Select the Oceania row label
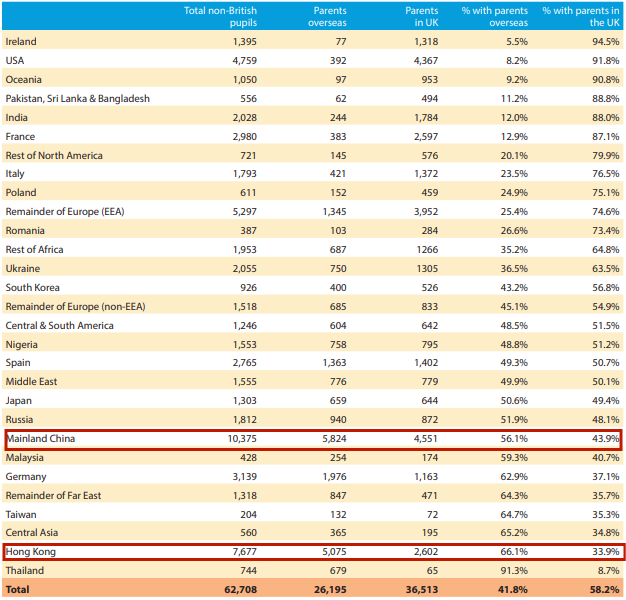 [24, 79]
